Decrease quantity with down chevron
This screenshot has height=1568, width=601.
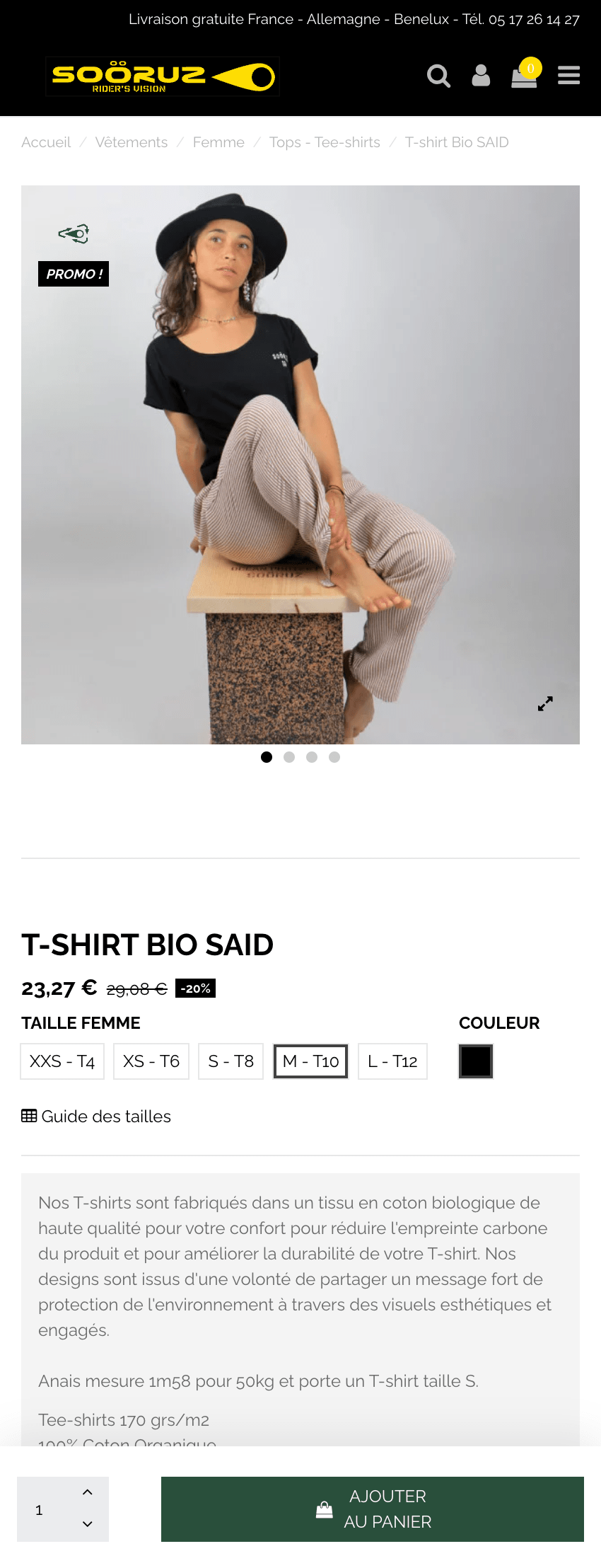point(88,1524)
